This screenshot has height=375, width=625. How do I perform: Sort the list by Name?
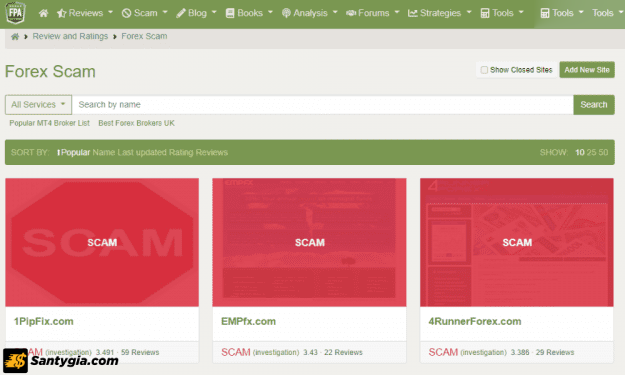(104, 152)
